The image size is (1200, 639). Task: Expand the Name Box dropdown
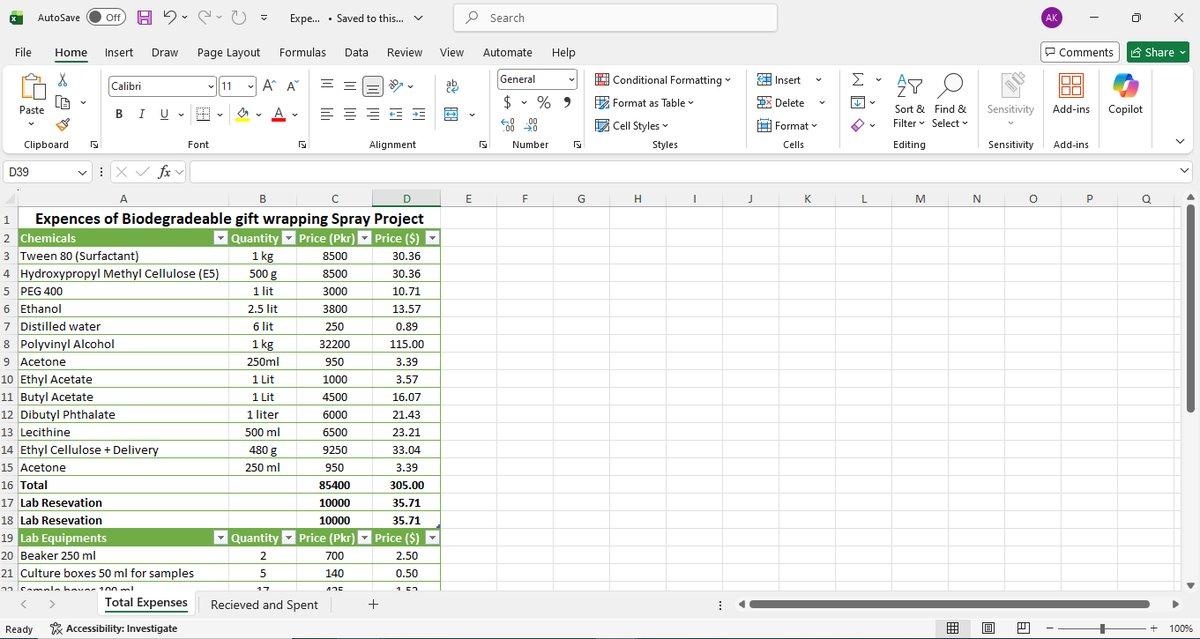coord(83,172)
